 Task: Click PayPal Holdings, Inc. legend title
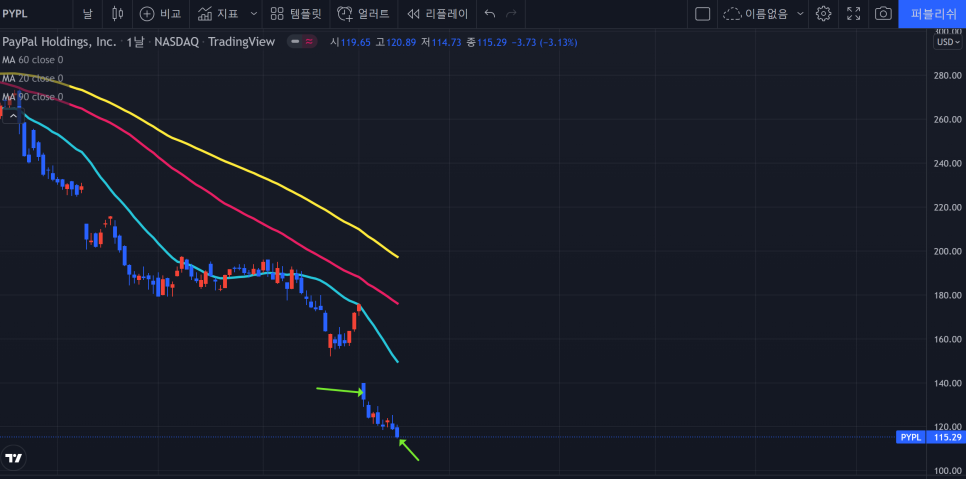click(x=59, y=42)
